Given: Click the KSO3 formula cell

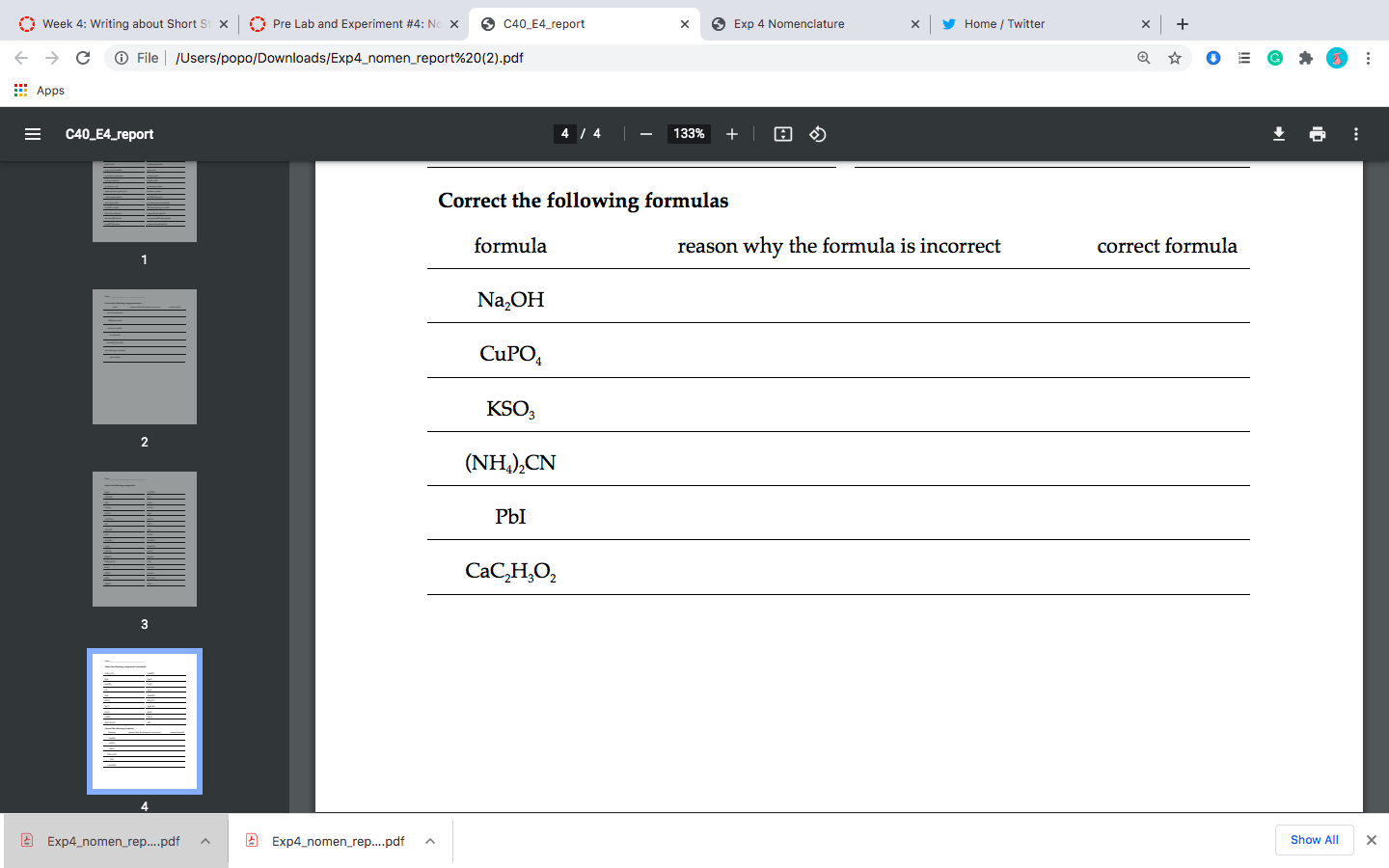Looking at the screenshot, I should (x=510, y=409).
